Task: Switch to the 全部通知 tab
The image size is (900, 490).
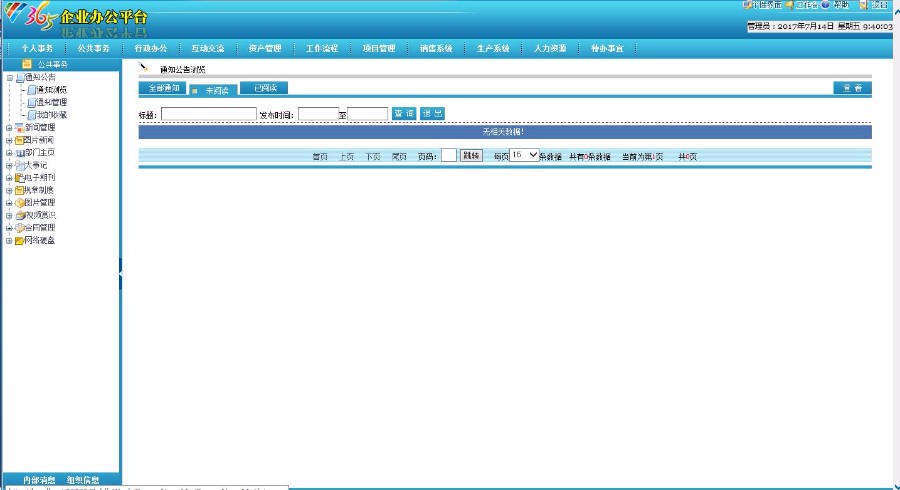Action: pos(163,88)
